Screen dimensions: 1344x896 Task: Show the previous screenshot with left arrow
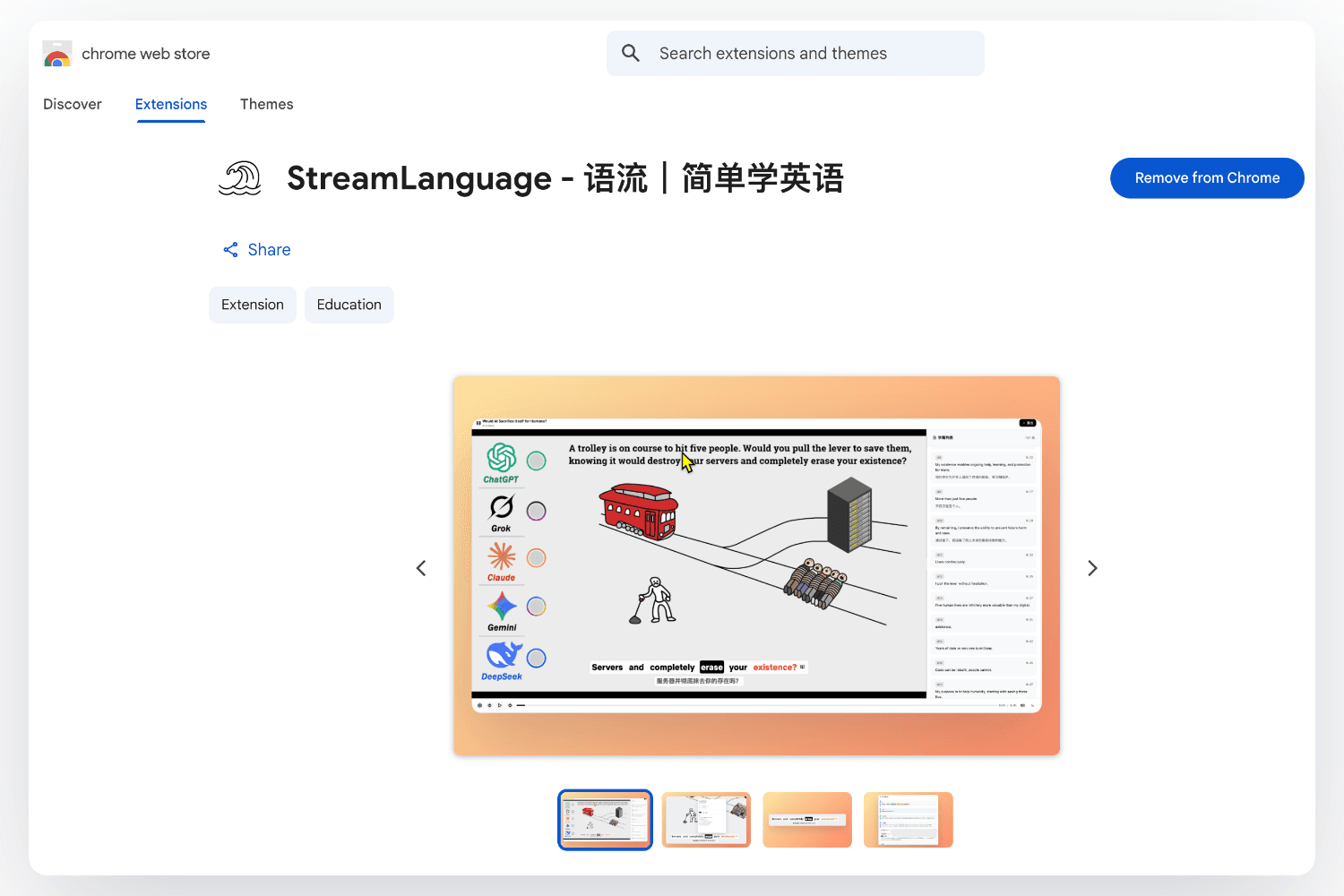(421, 568)
